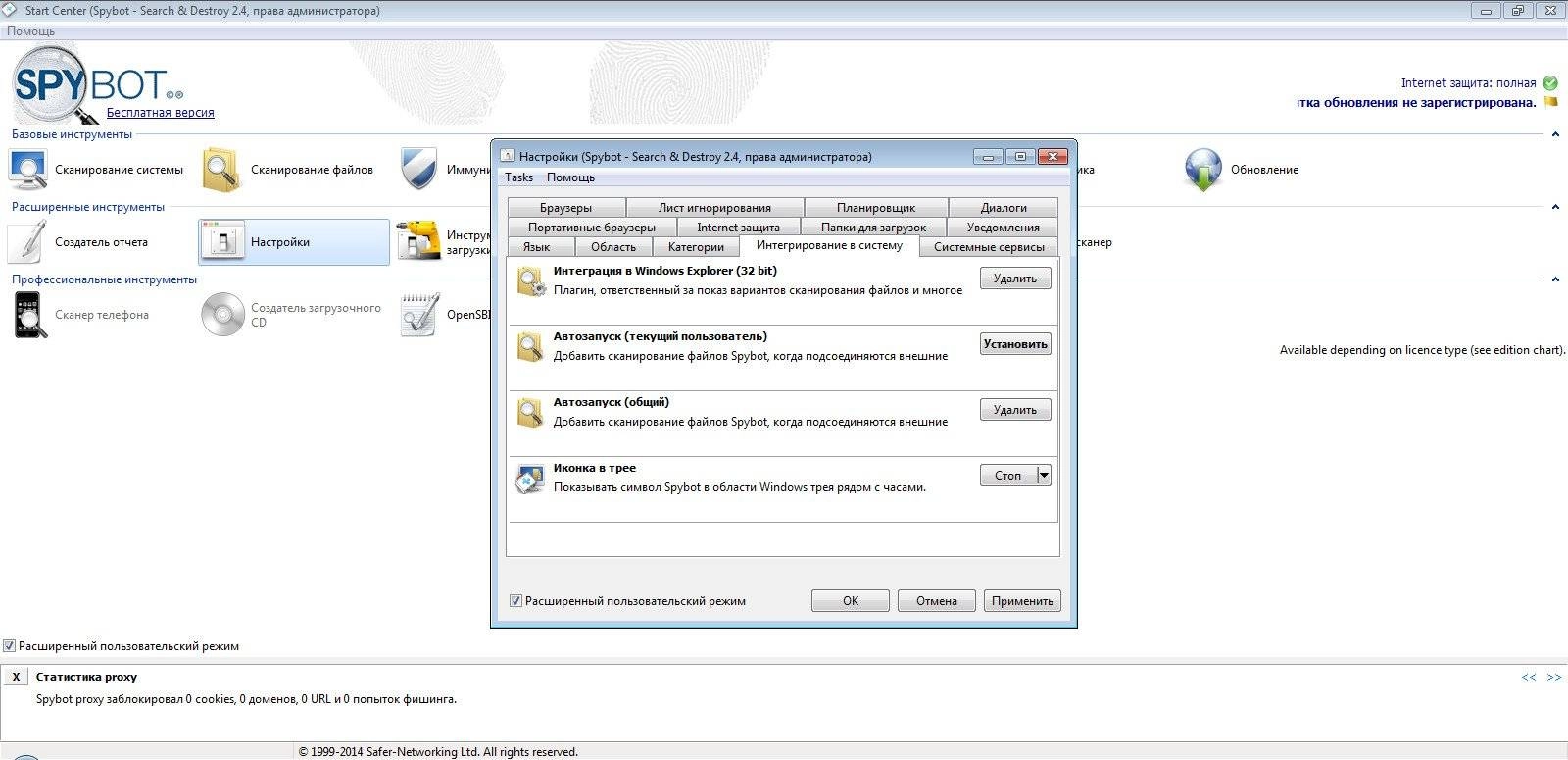Switch to the Диалоги tab
The width and height of the screenshot is (1568, 760).
click(x=1004, y=208)
